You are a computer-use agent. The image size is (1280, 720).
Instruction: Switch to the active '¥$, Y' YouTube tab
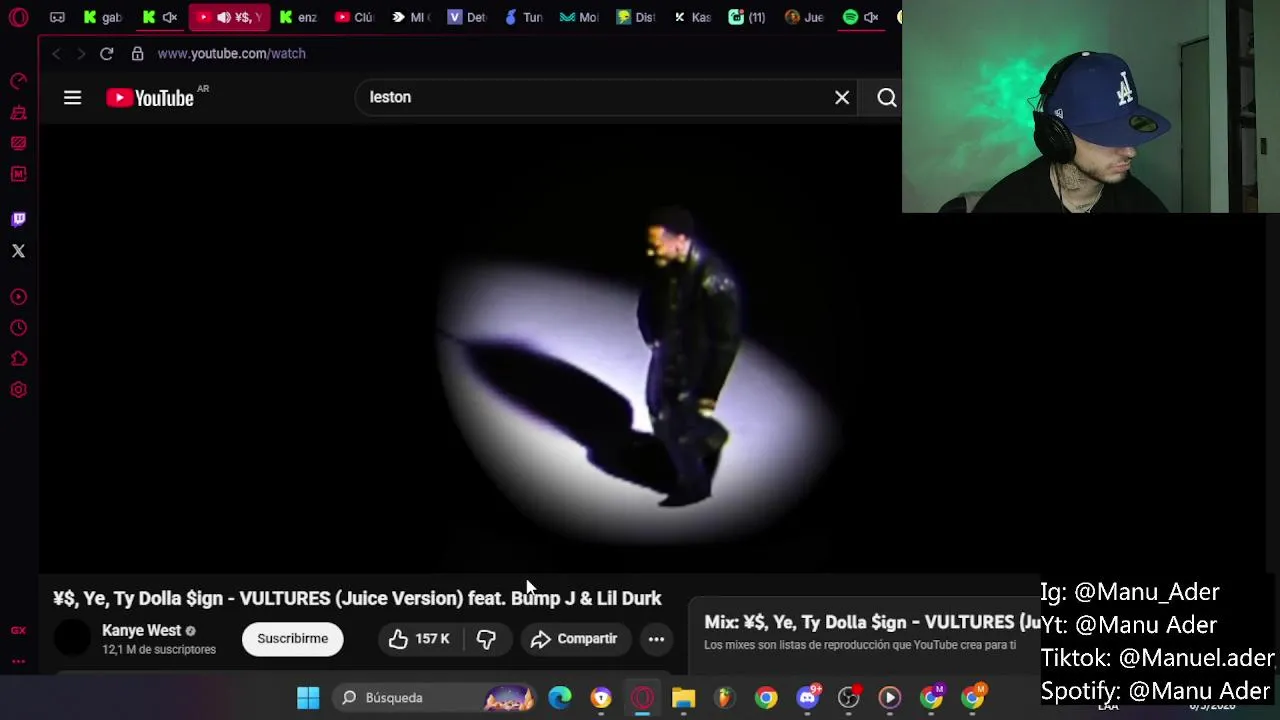point(229,17)
